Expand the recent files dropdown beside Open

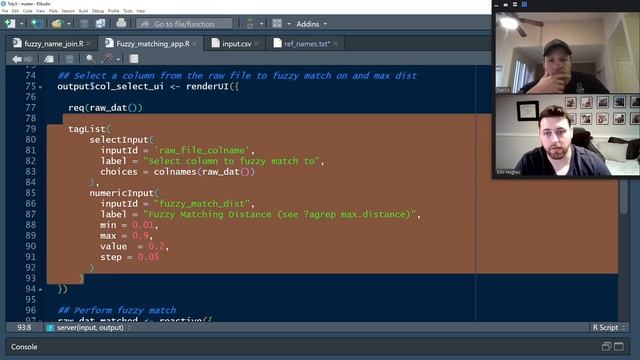point(69,24)
